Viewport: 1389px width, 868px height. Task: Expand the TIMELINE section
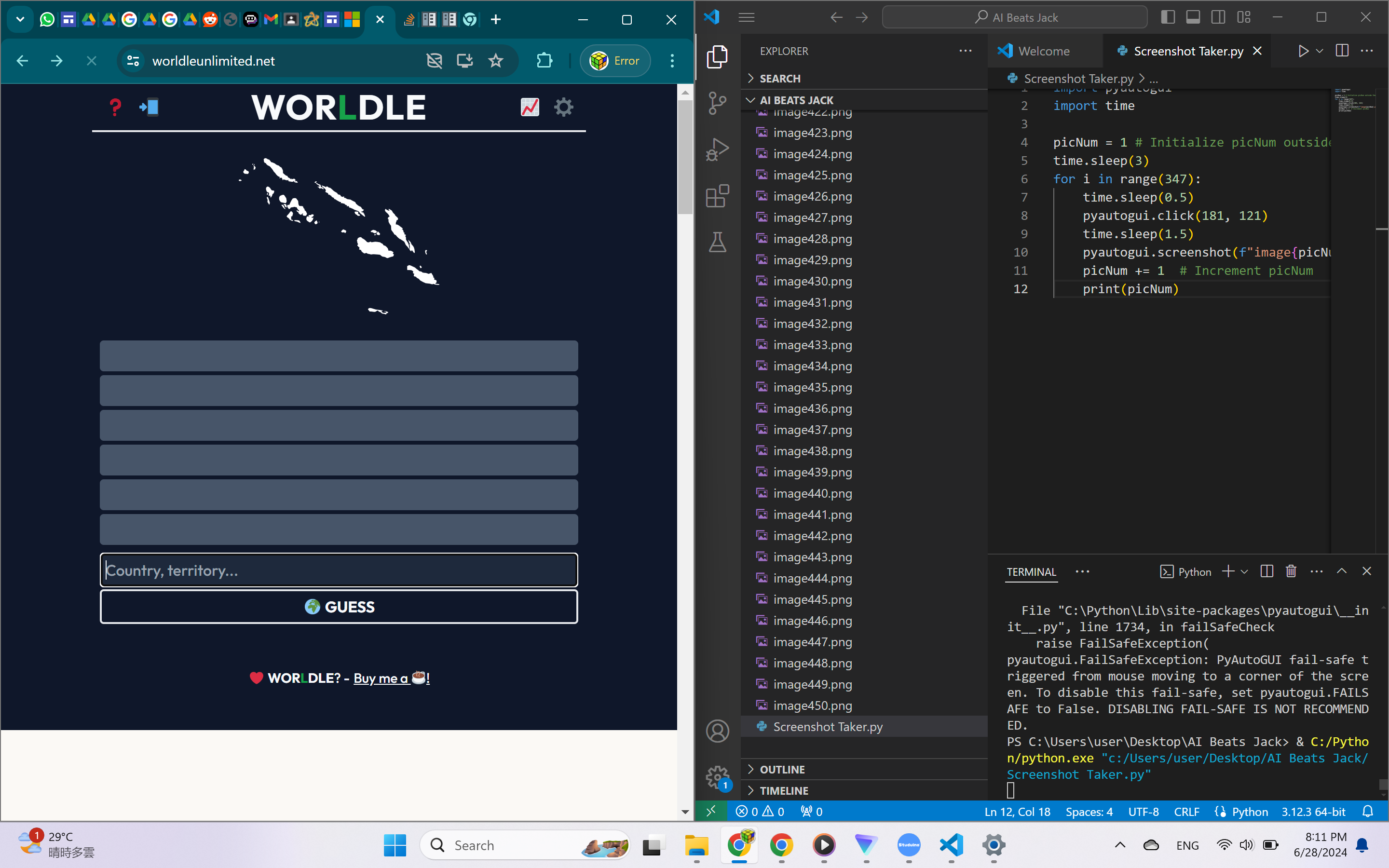click(x=783, y=790)
